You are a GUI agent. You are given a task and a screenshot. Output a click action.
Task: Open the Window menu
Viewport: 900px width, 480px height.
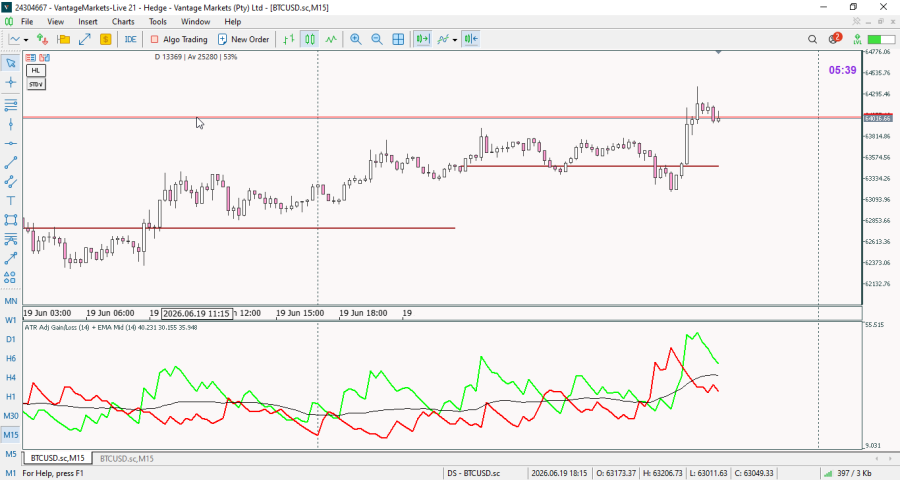pos(195,22)
